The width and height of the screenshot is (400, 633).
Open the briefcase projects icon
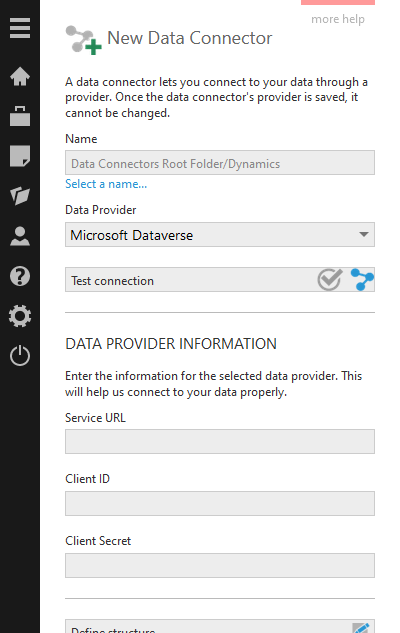click(20, 116)
